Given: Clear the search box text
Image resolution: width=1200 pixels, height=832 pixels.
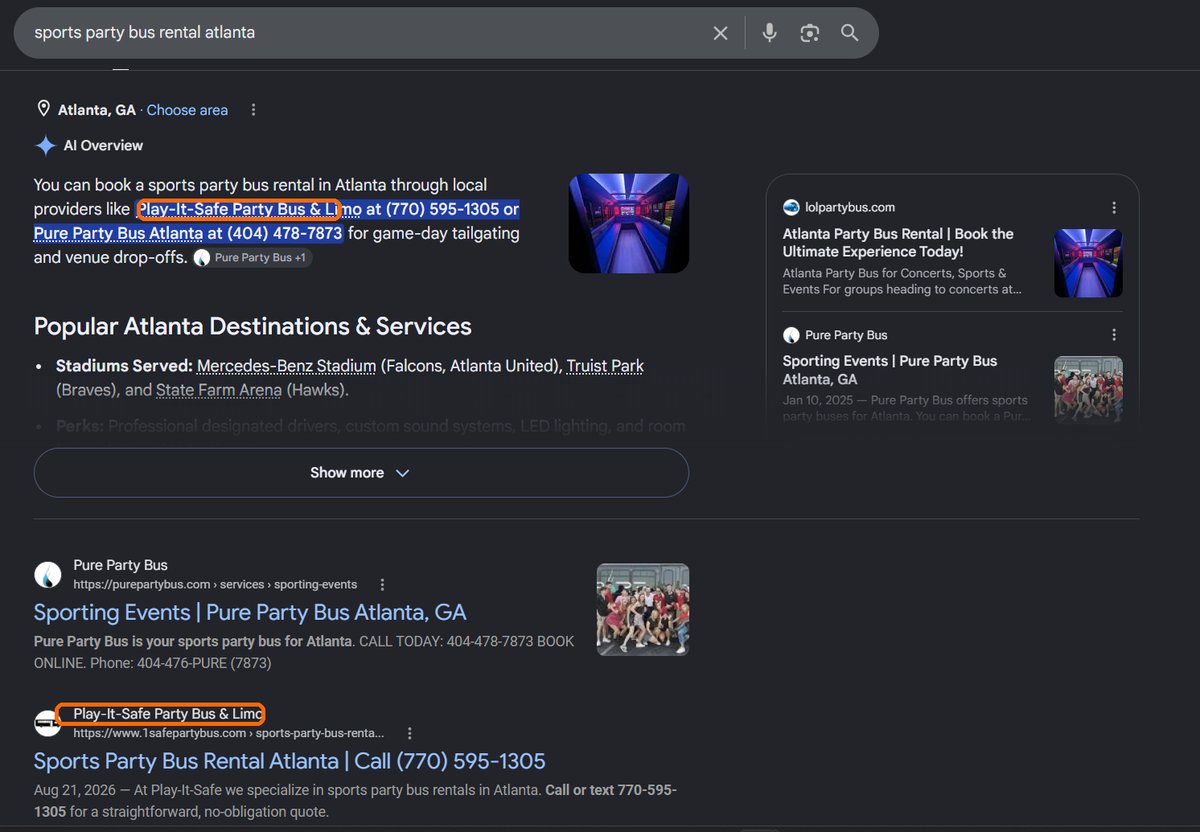Looking at the screenshot, I should (x=720, y=33).
